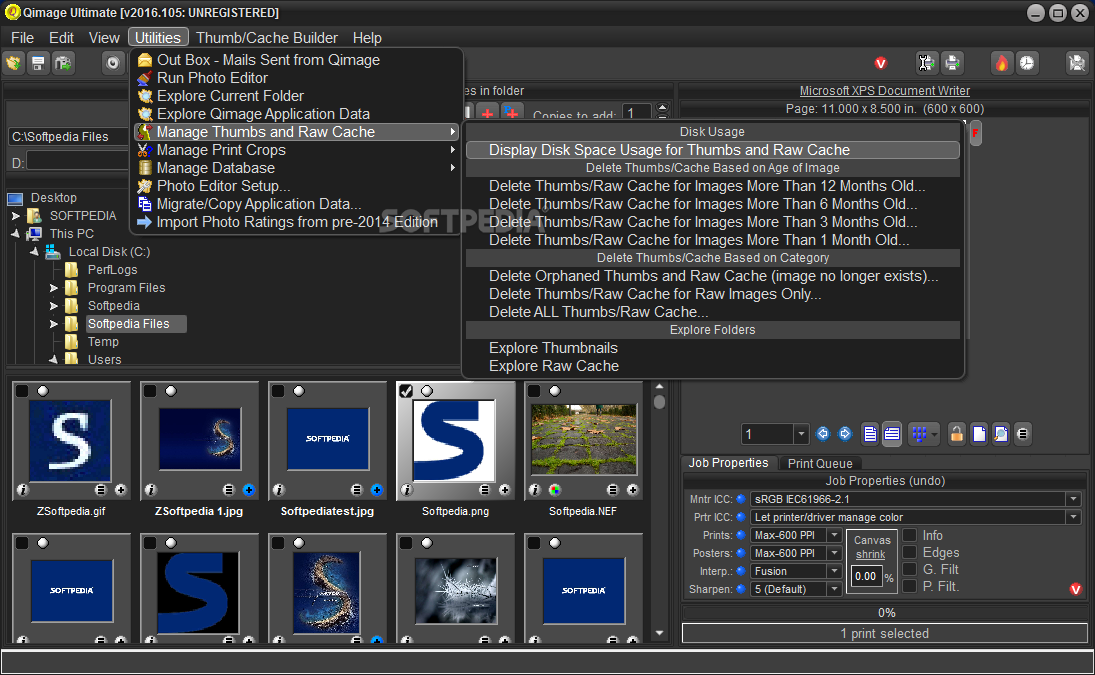Check the Softpediatest.jpg thumbnail checkbox
This screenshot has height=675, width=1095.
click(x=278, y=391)
